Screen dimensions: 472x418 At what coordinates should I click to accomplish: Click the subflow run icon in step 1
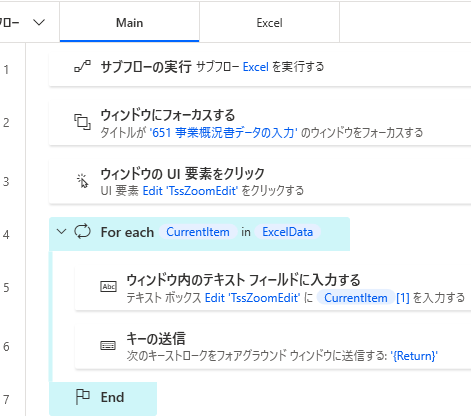(82, 66)
